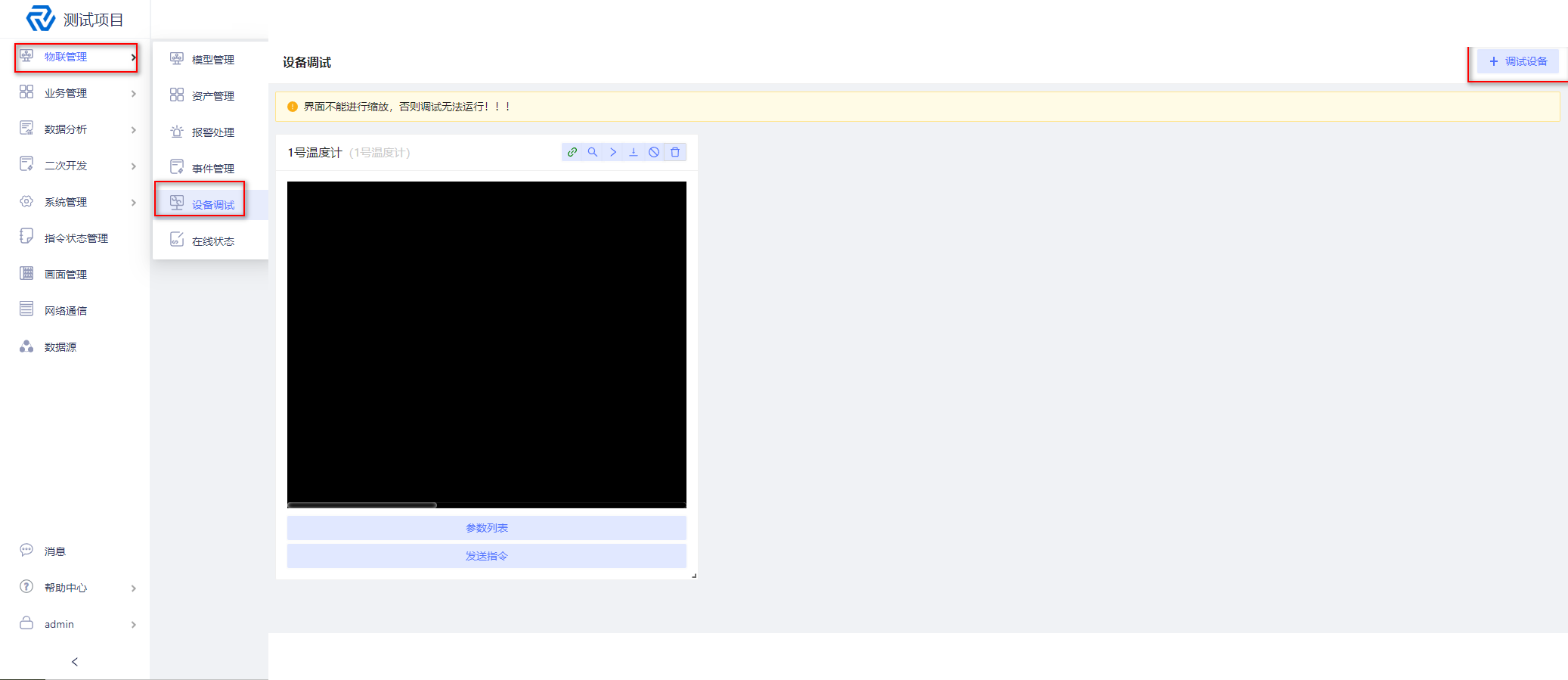Image resolution: width=1568 pixels, height=680 pixels.
Task: Click the green link icon on 1号温度计
Action: [572, 152]
